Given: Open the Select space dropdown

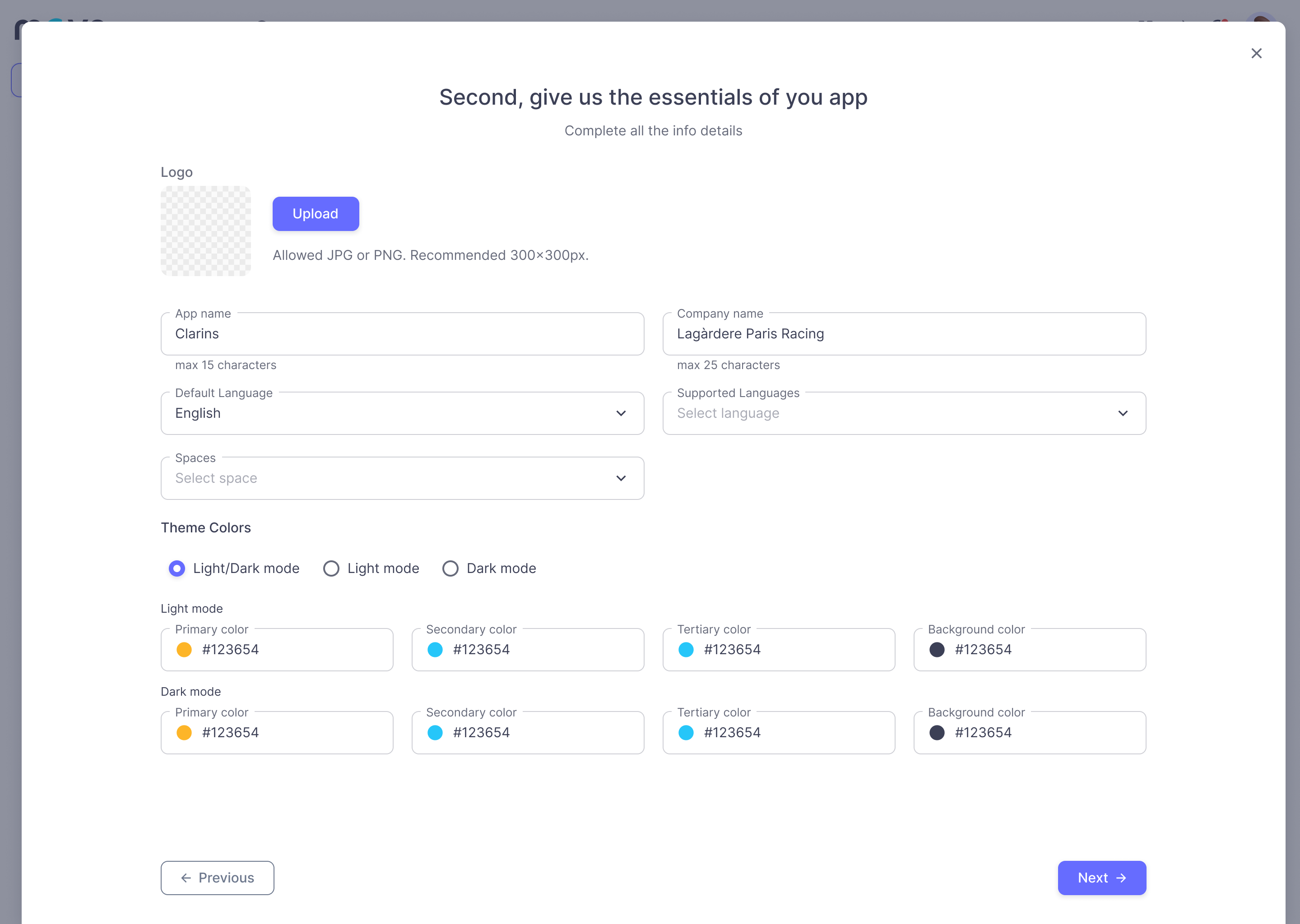Looking at the screenshot, I should coord(402,478).
